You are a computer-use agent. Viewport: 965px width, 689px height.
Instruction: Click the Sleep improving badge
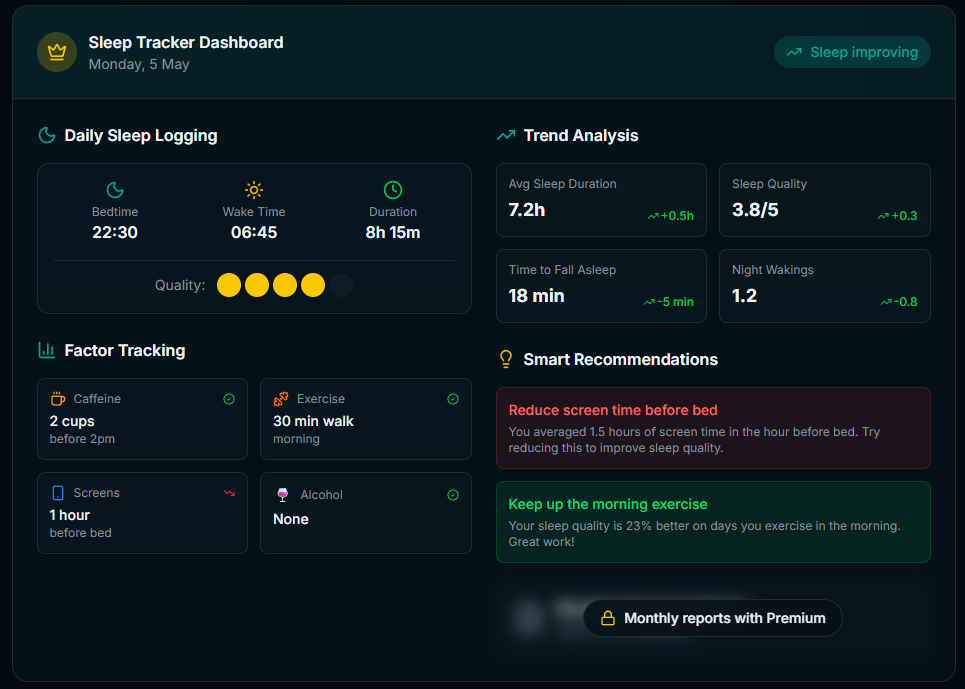[852, 52]
